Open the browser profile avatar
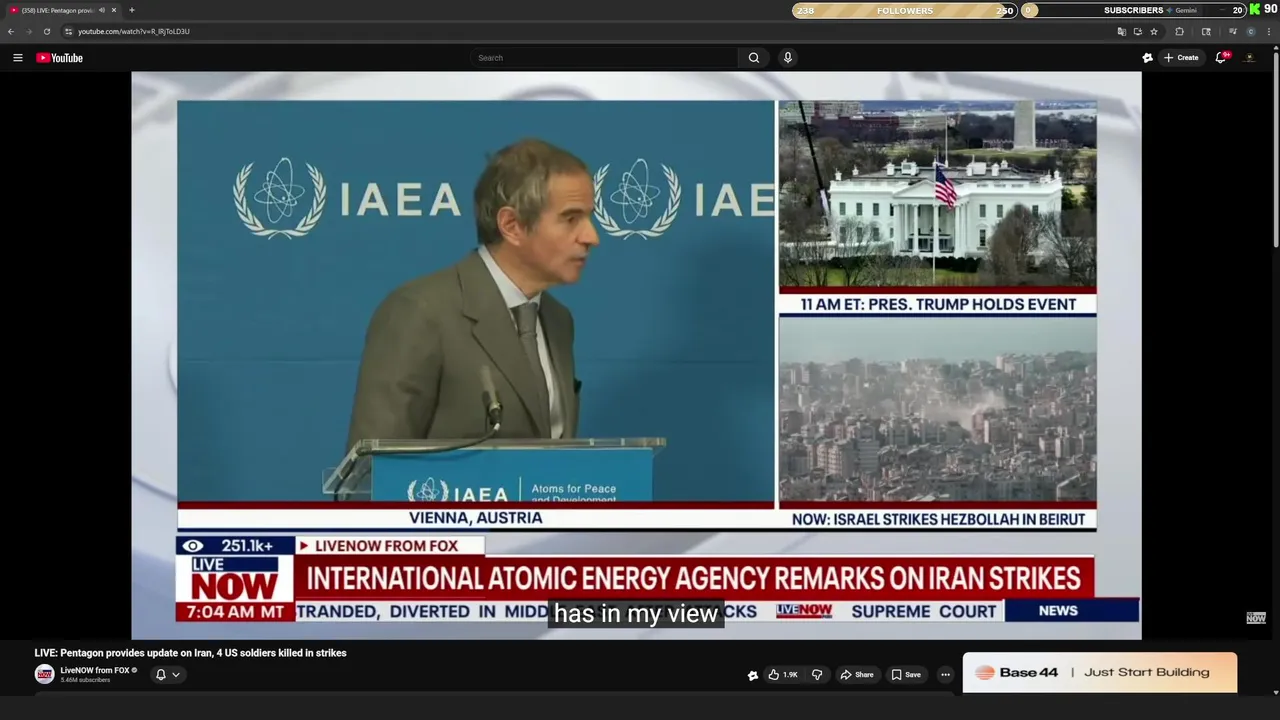Screen dimensions: 1280x720 click(x=1250, y=31)
